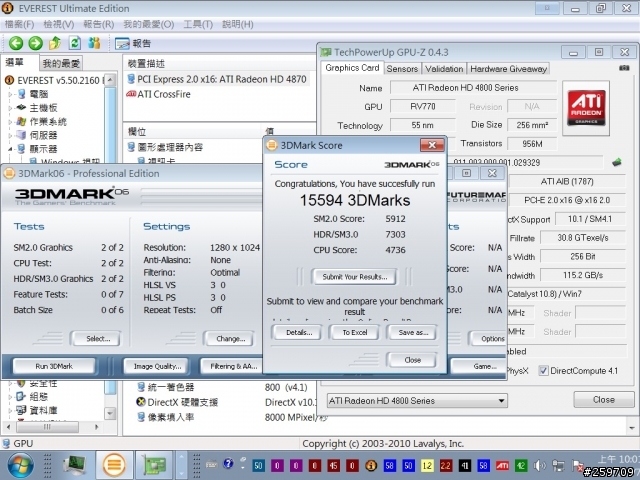Click the orange EVEREST info tray icon
The height and width of the screenshot is (480, 640).
click(x=371, y=465)
